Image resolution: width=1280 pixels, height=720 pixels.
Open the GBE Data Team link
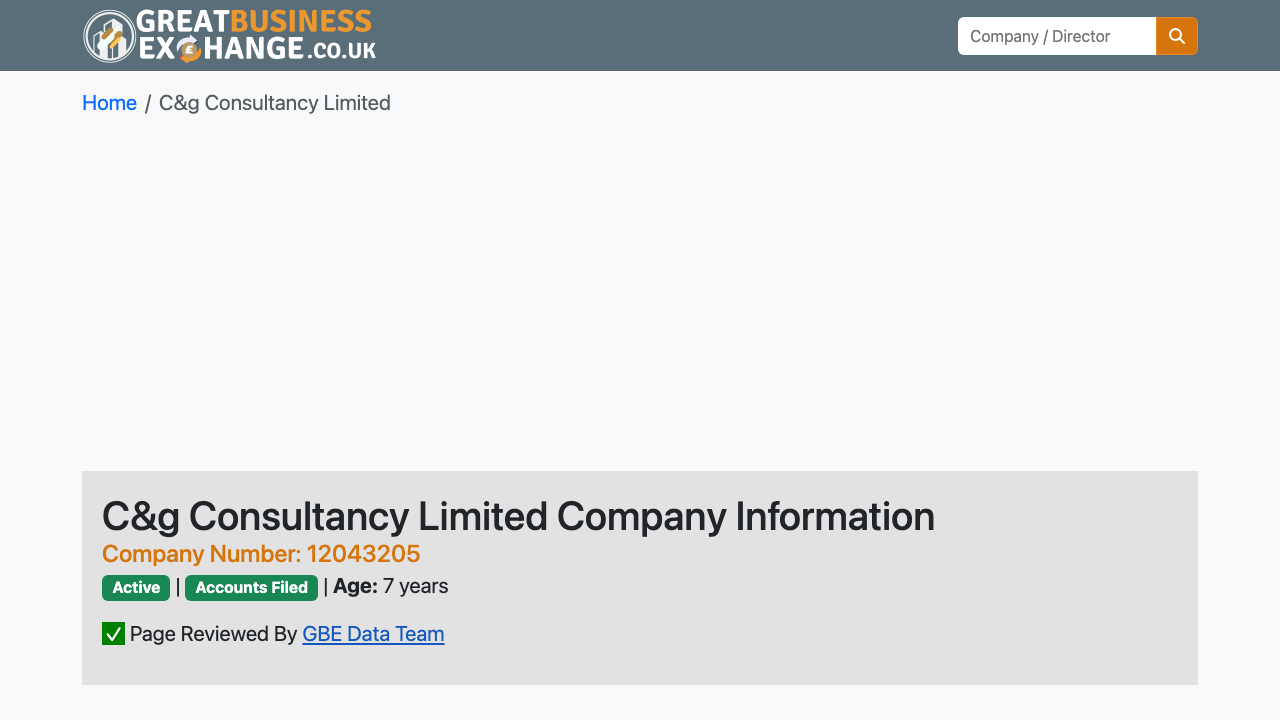(373, 634)
